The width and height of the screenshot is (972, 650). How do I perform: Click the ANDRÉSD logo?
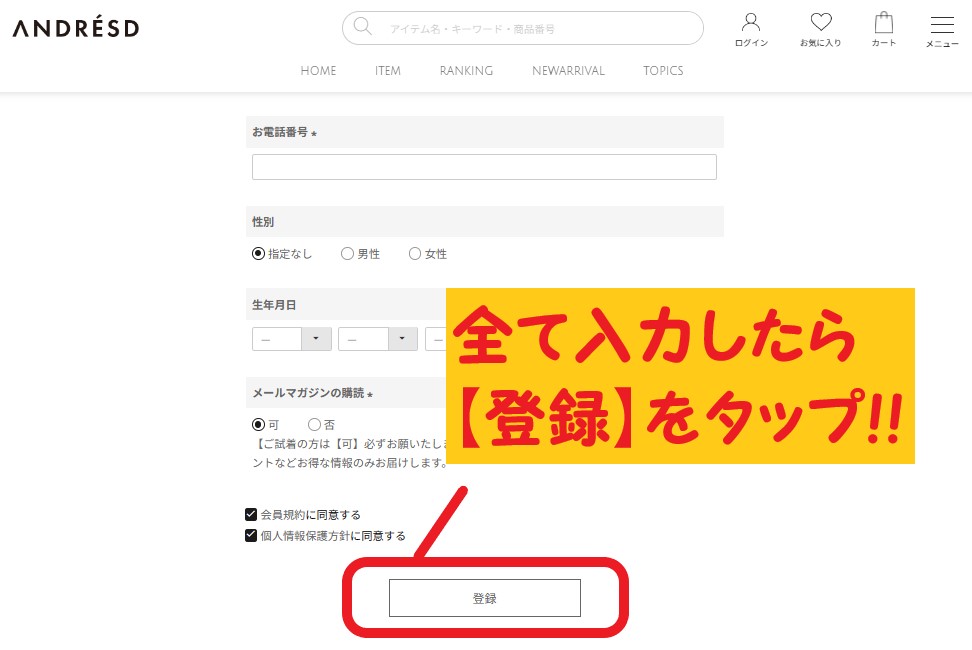click(76, 28)
